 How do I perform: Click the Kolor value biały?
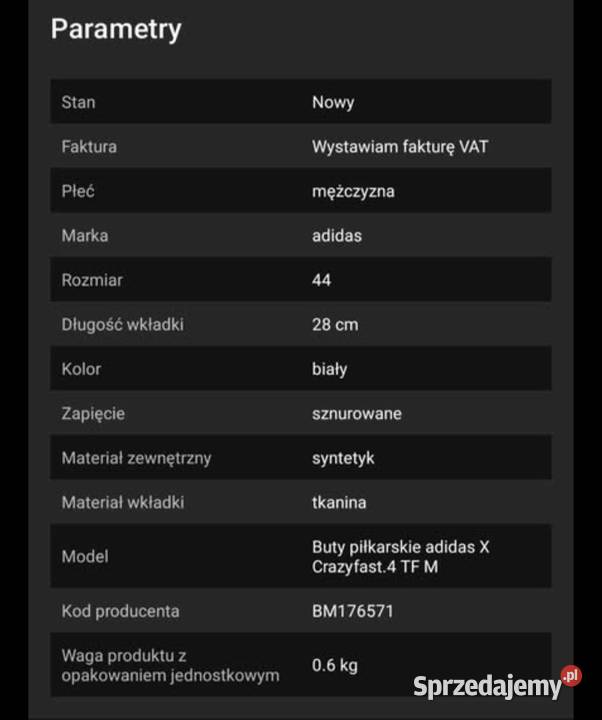pos(329,369)
